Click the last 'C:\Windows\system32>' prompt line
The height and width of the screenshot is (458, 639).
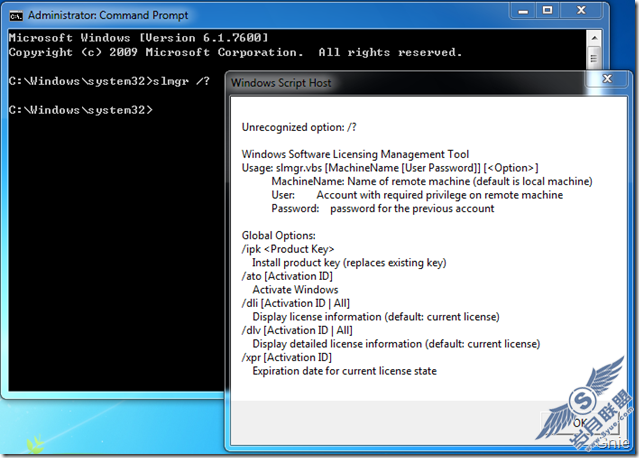(x=81, y=110)
